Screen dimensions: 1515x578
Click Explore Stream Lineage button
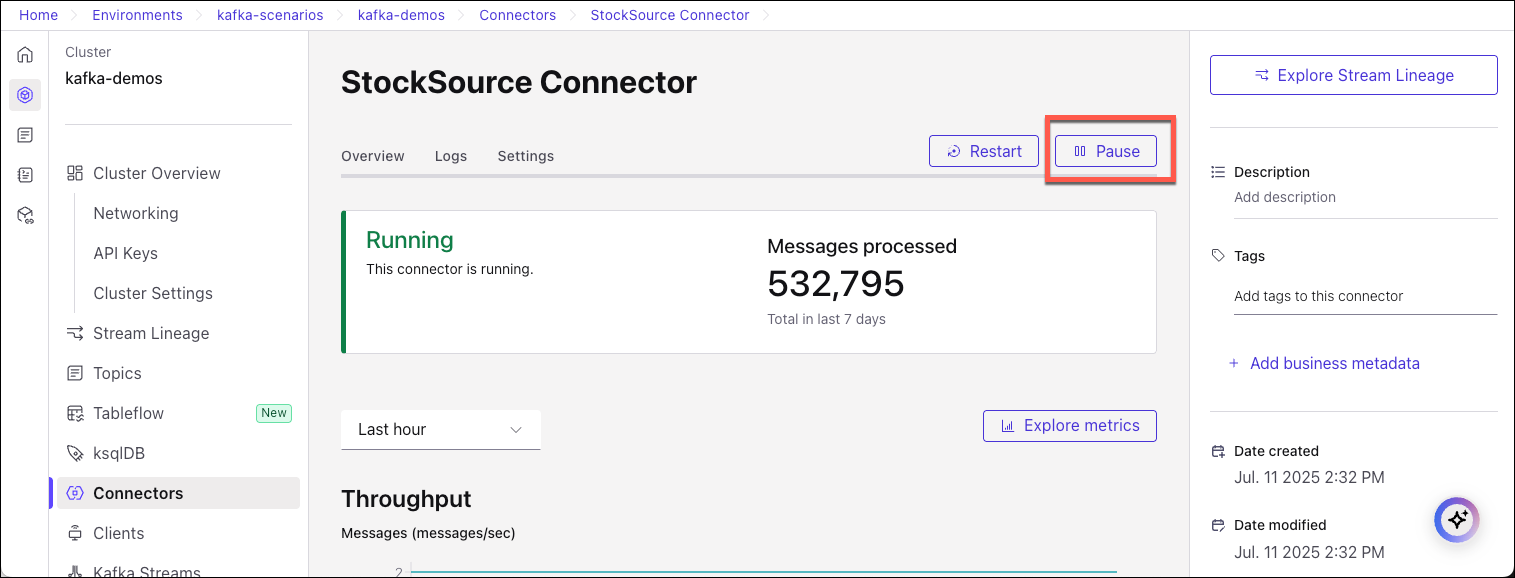click(x=1353, y=75)
